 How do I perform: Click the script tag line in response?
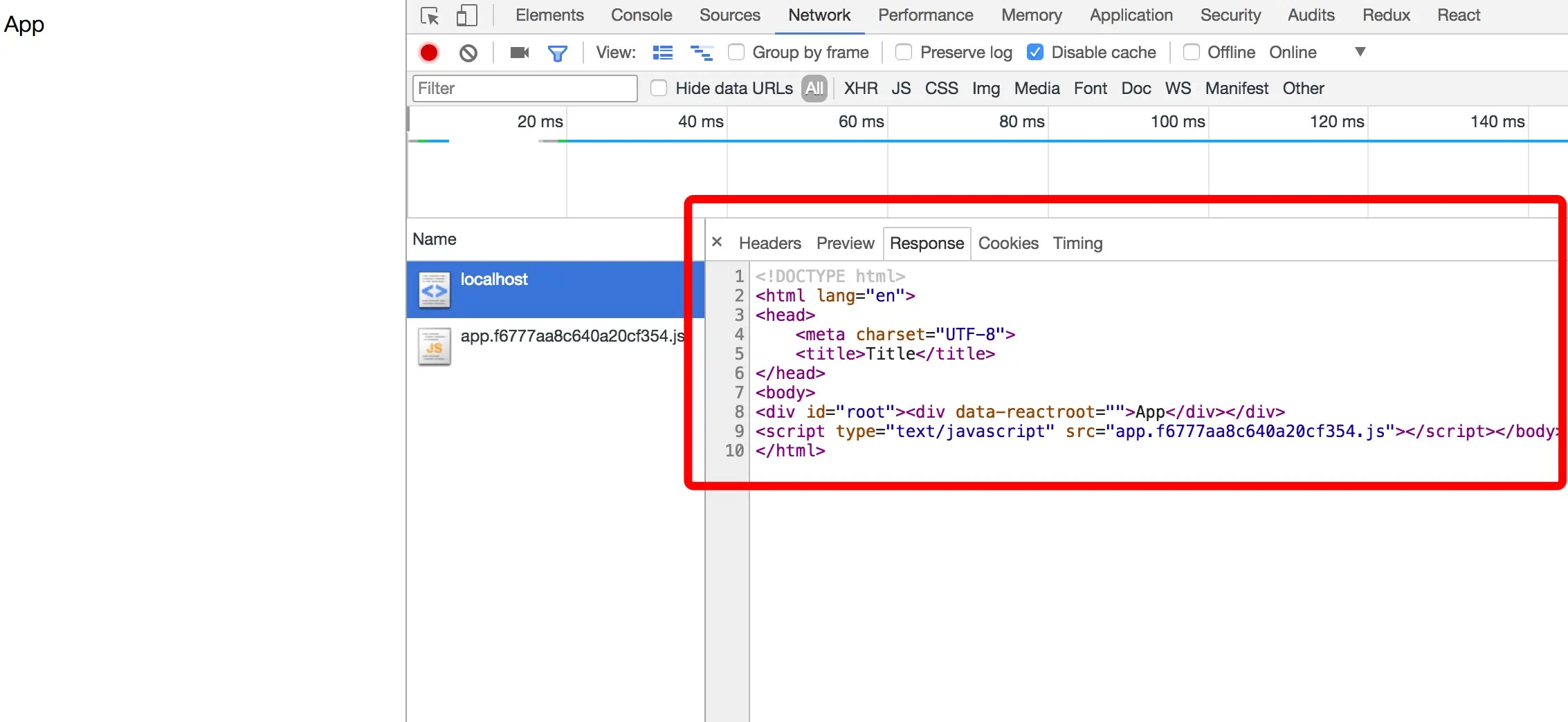coord(1157,432)
